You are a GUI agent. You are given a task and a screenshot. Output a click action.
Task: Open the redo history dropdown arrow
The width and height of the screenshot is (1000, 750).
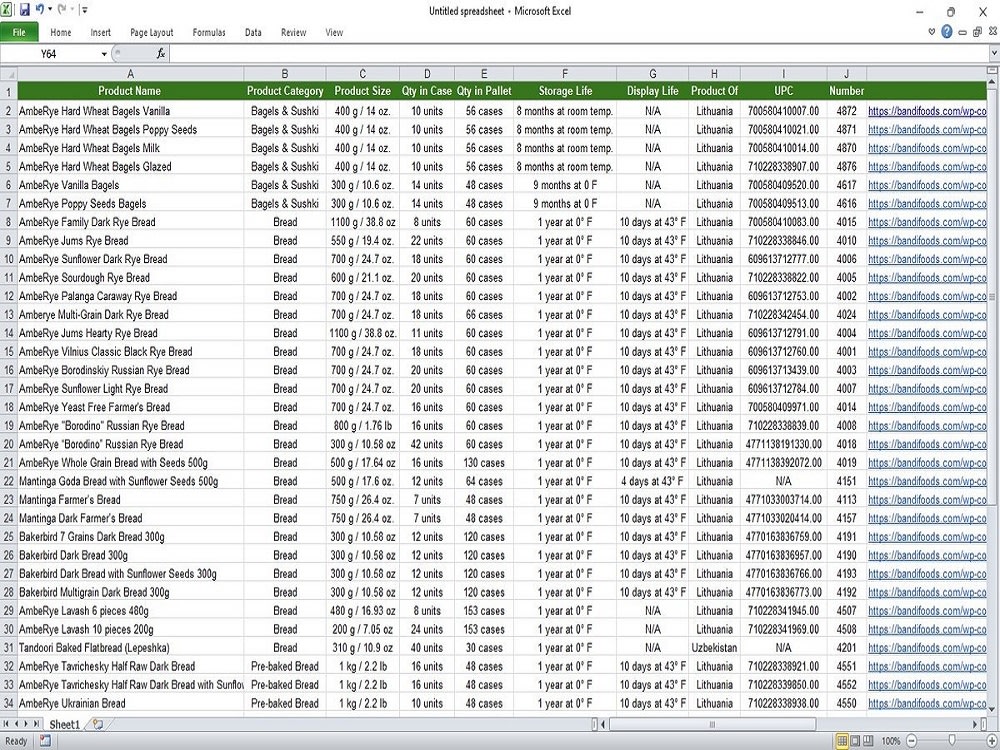72,10
